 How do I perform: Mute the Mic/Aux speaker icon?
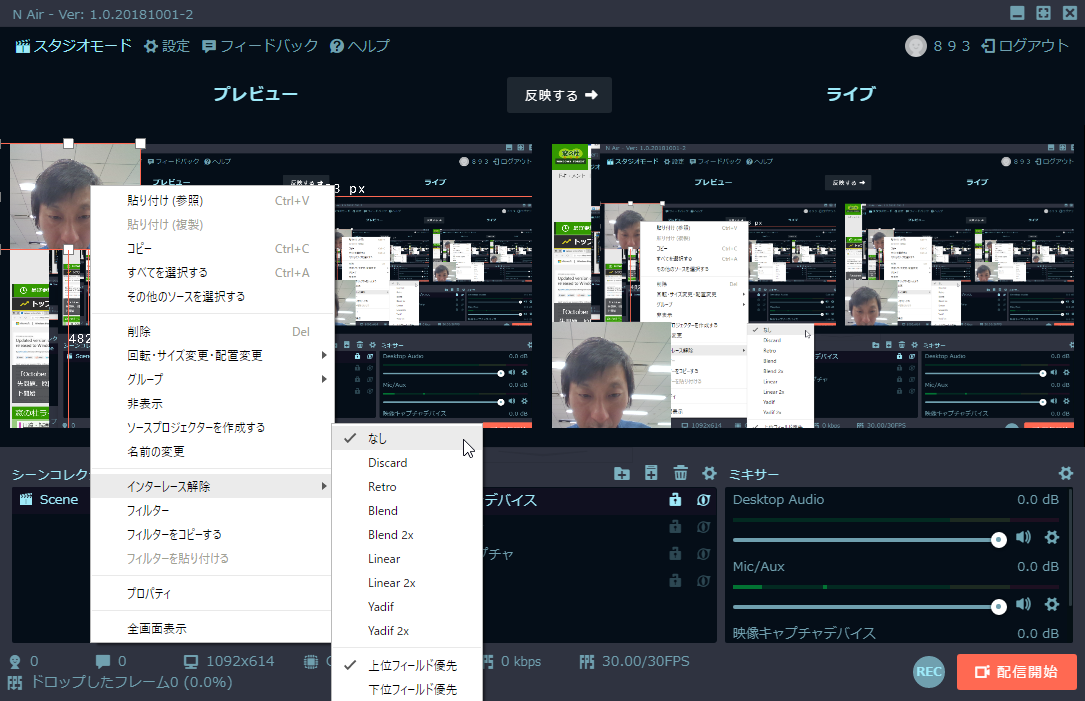tap(1023, 605)
